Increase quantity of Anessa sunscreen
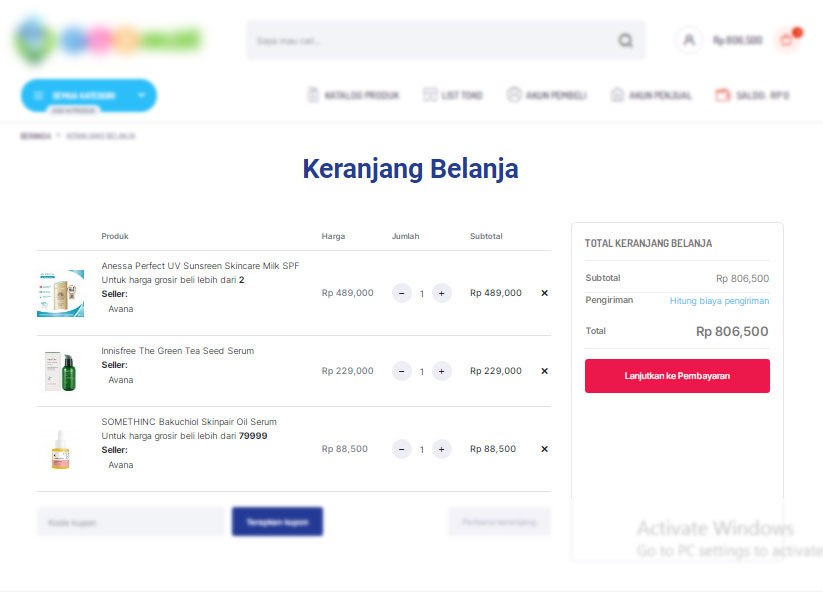The height and width of the screenshot is (592, 823). (x=441, y=293)
